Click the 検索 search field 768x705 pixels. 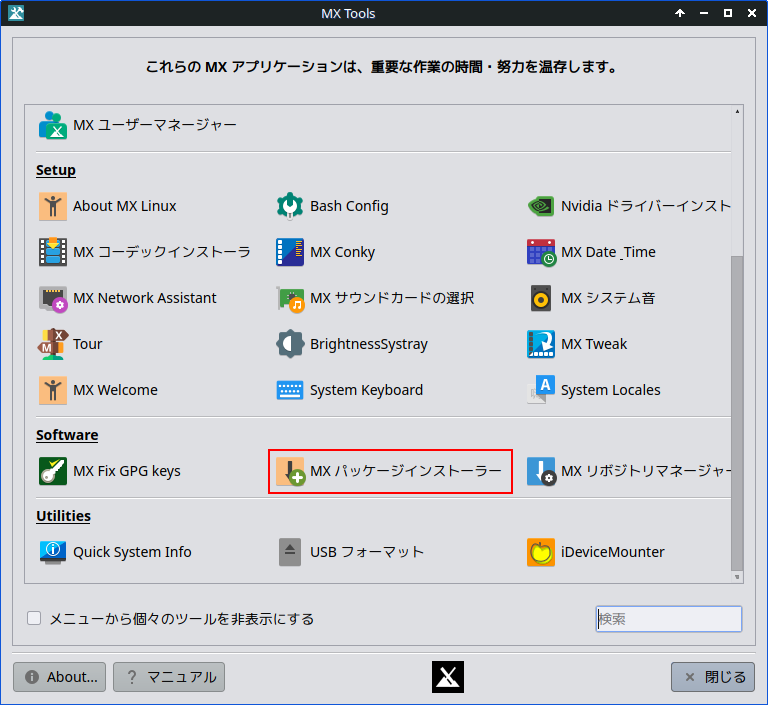click(668, 619)
